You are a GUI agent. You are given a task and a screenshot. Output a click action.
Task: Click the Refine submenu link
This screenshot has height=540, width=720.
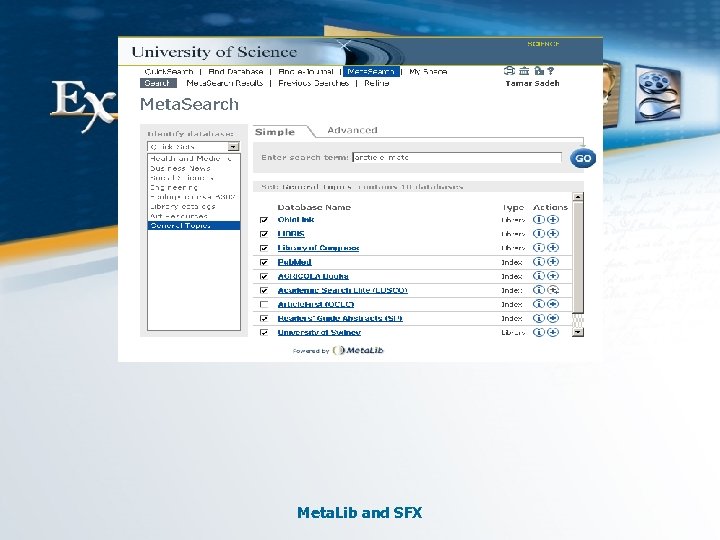(377, 83)
